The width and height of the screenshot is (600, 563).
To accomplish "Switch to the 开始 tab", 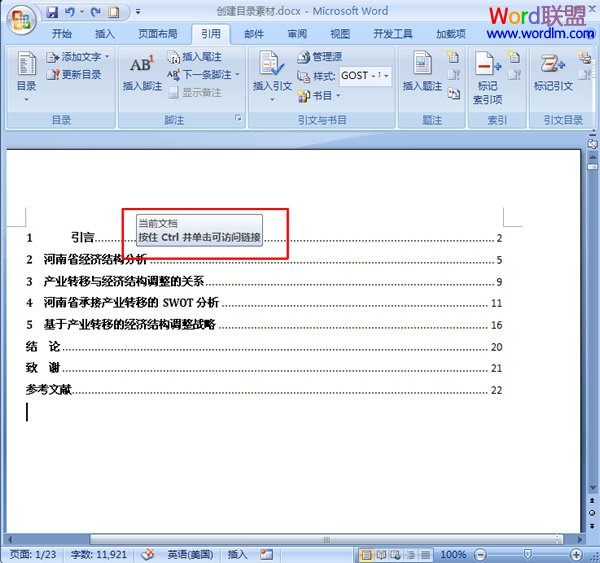I will [62, 34].
